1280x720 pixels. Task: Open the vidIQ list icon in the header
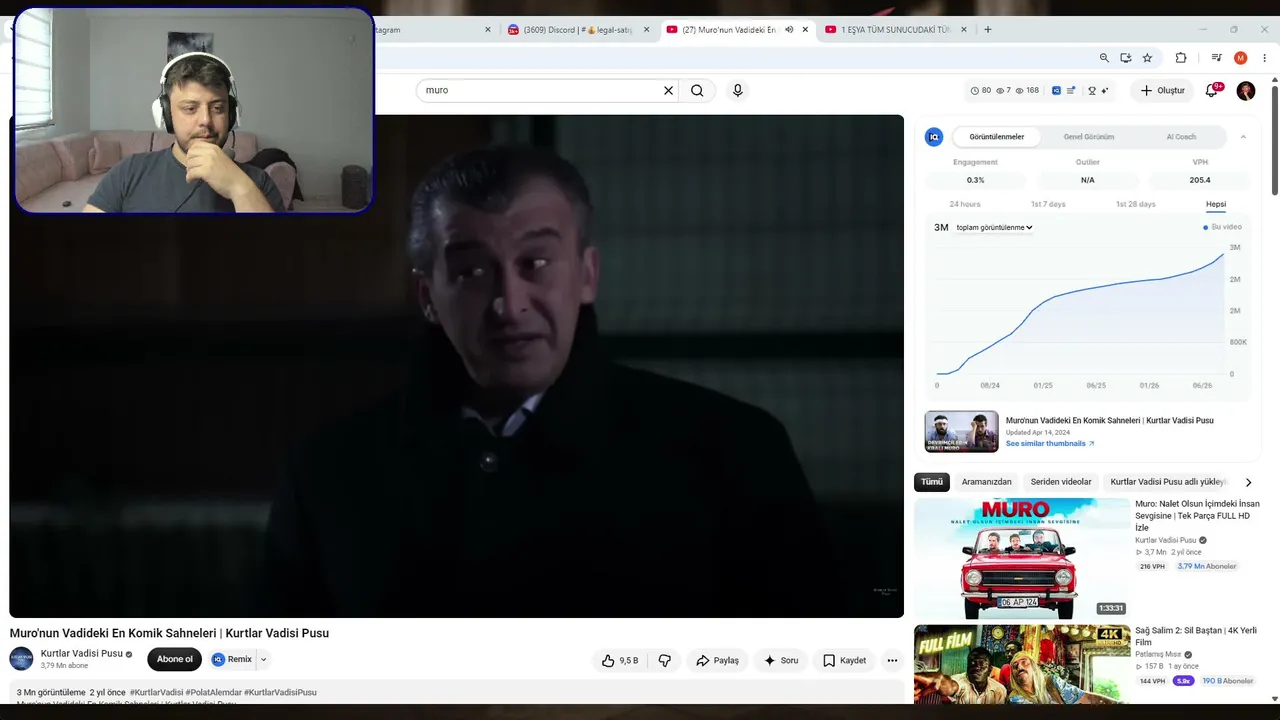tap(1071, 90)
